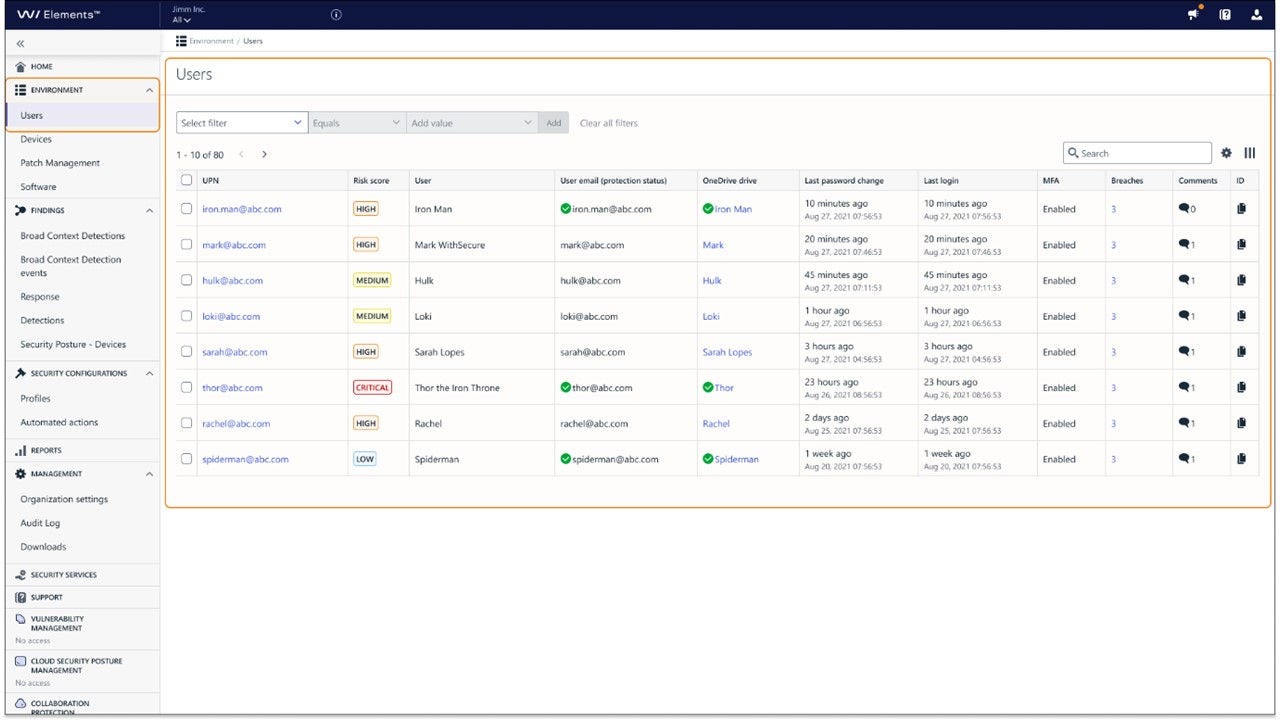Select checkbox for rachel@abc.com
The width and height of the screenshot is (1280, 720).
click(x=186, y=423)
